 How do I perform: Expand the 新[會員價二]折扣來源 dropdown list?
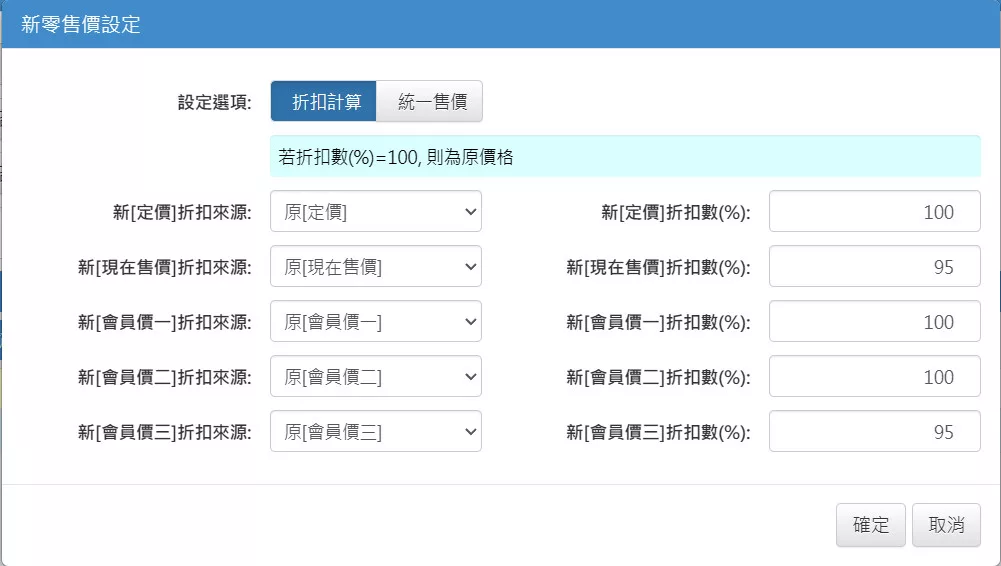click(375, 377)
